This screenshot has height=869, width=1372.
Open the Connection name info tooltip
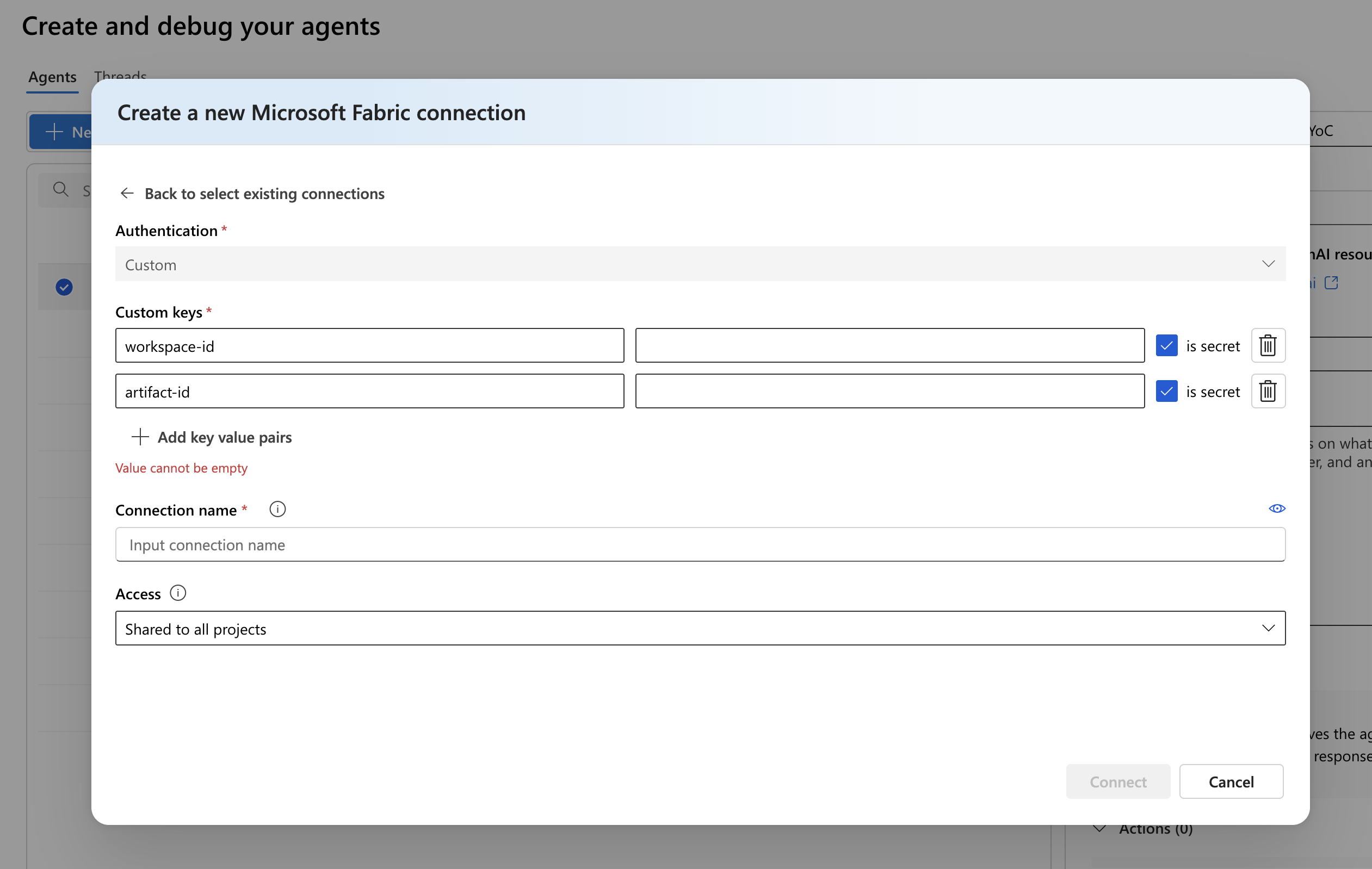click(277, 509)
